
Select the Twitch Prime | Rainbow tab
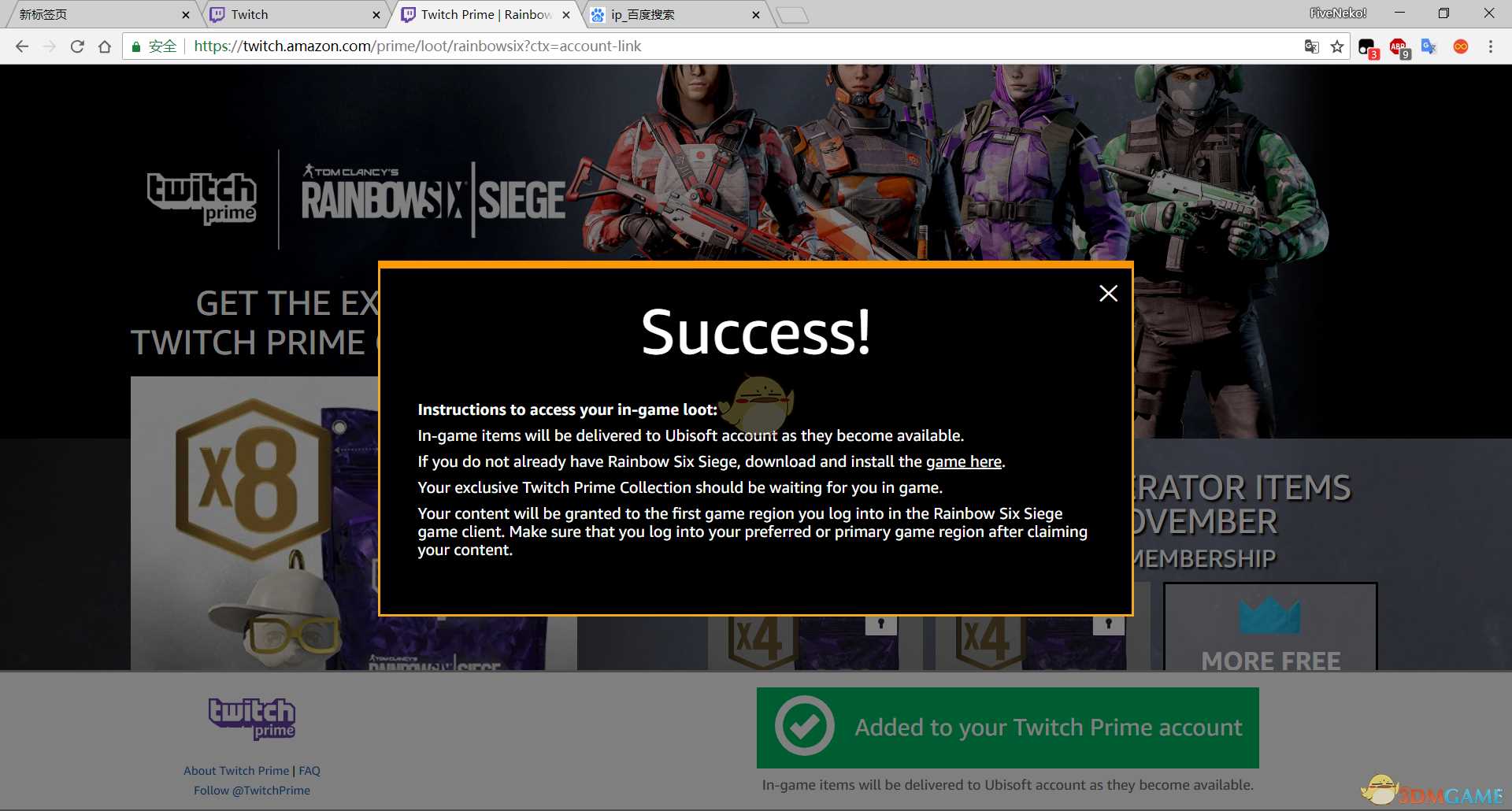coord(487,14)
